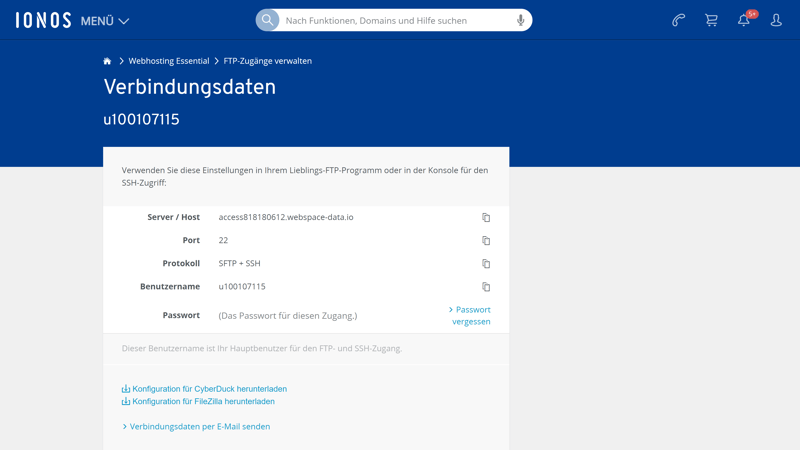Image resolution: width=800 pixels, height=450 pixels.
Task: Open Webhosting Essential breadcrumb
Action: (x=168, y=61)
